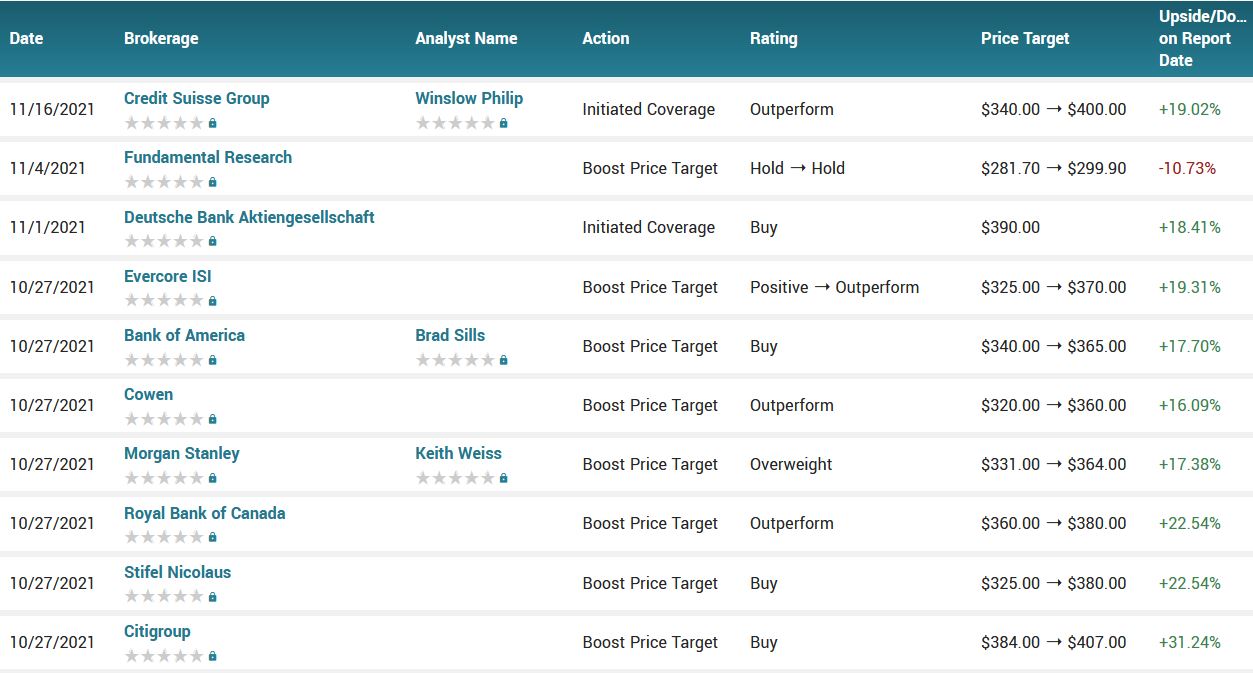The height and width of the screenshot is (673, 1253).
Task: Click lock icon under Citigroup stars
Action: click(x=212, y=656)
